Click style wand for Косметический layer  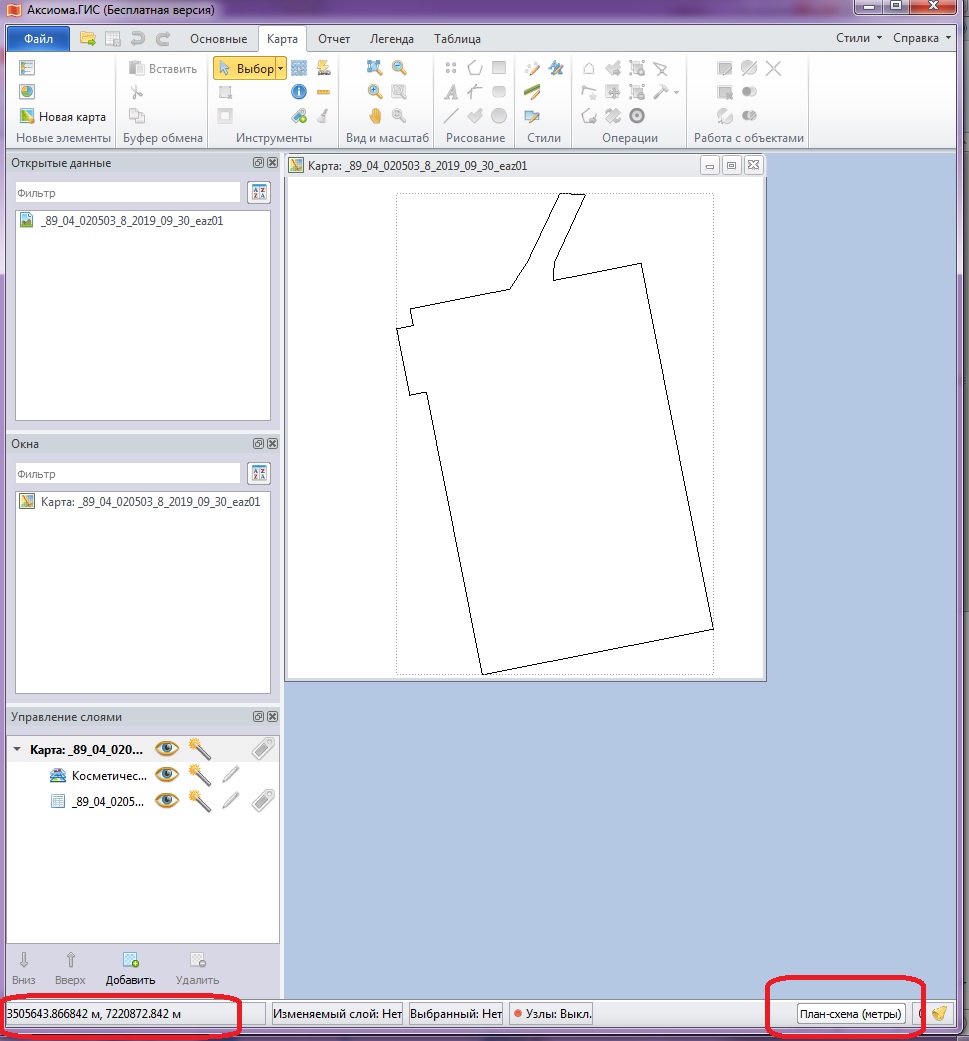pos(199,774)
